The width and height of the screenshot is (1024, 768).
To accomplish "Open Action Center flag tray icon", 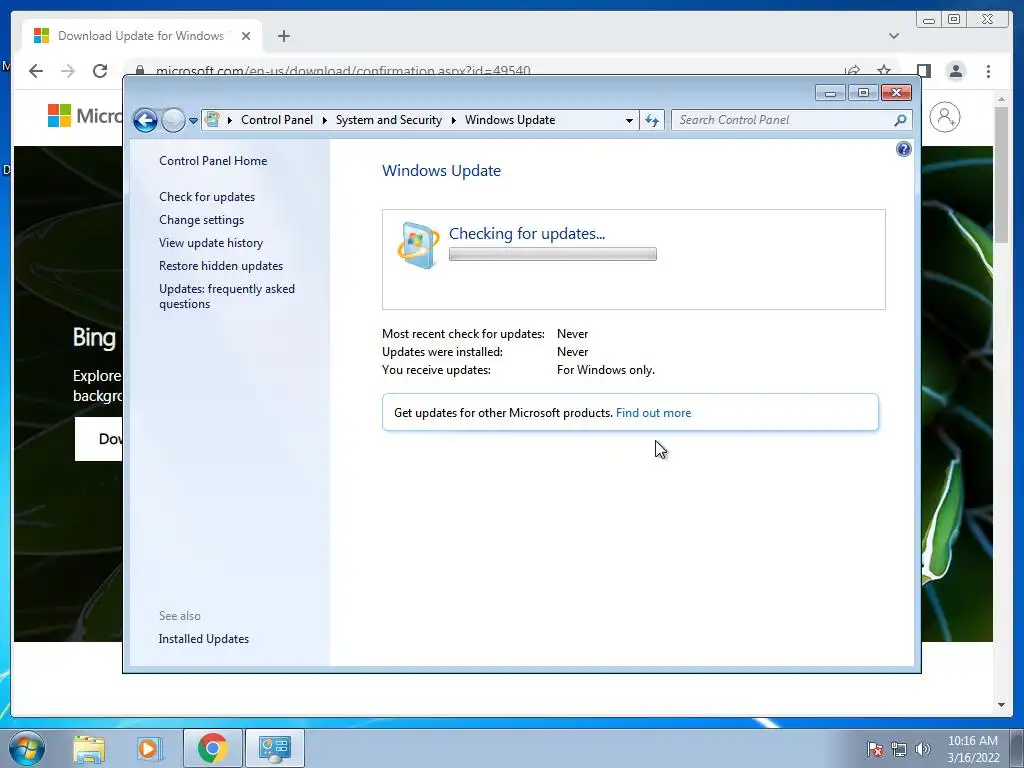I will (875, 749).
